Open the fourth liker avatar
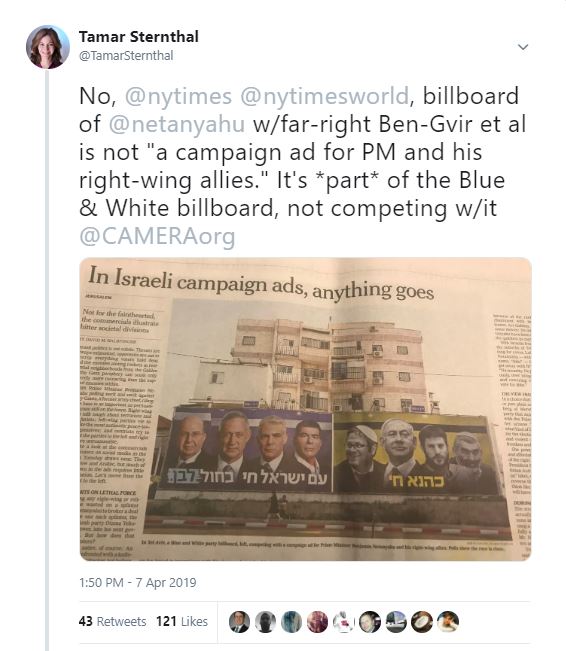The width and height of the screenshot is (566, 651). [317, 622]
